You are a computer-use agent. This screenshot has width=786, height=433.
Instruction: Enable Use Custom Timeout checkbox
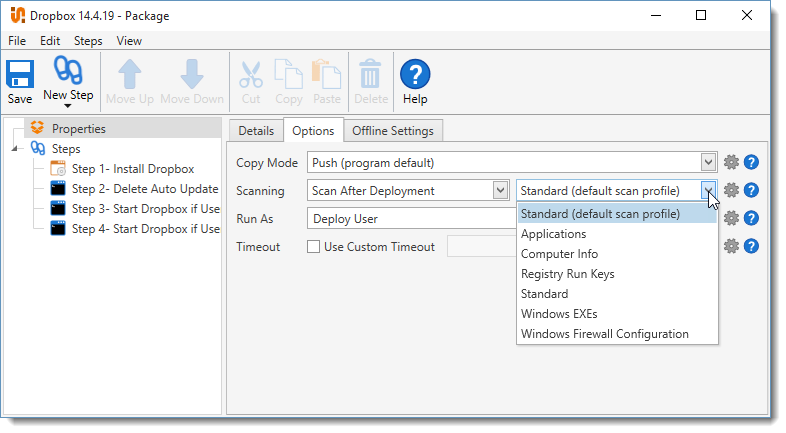pos(314,247)
